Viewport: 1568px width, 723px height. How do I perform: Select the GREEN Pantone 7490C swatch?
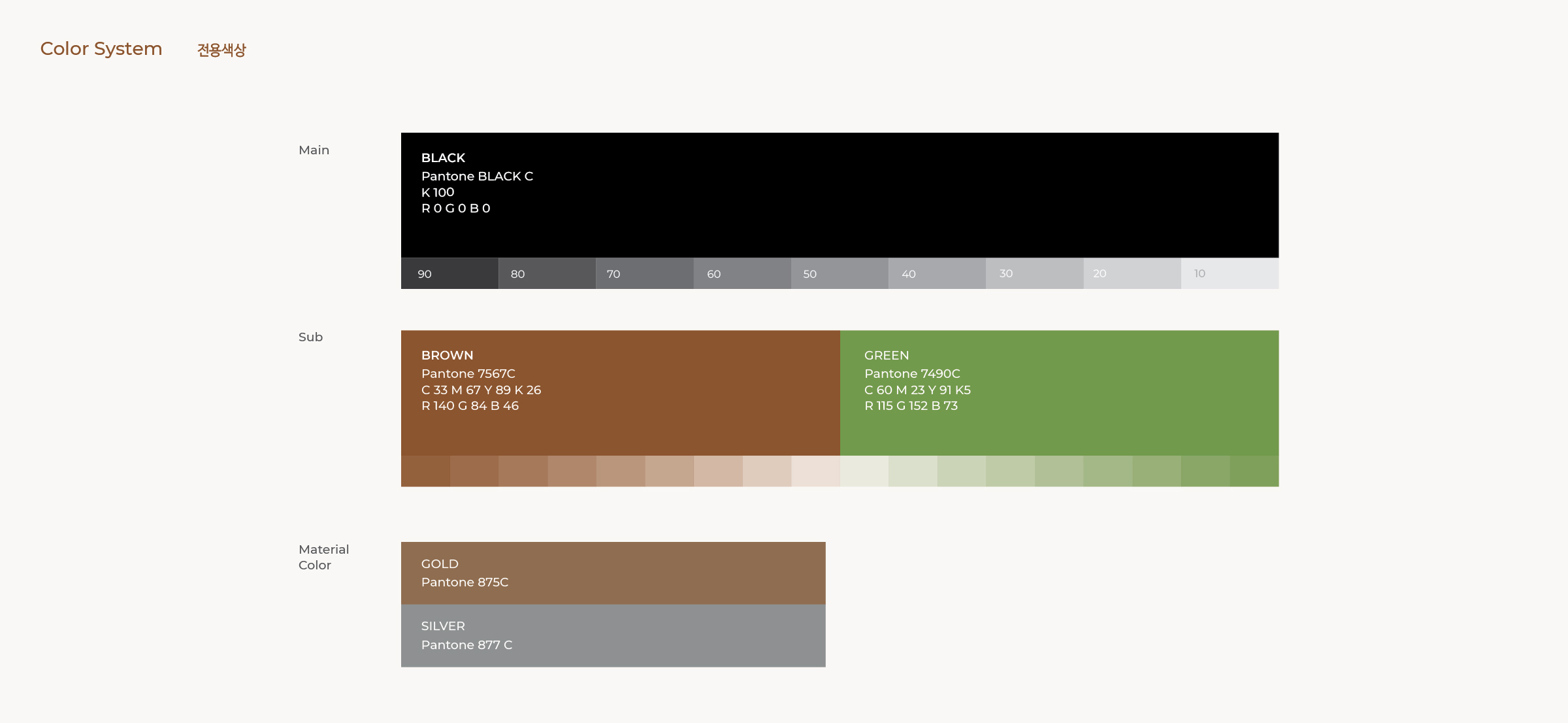pos(1059,392)
